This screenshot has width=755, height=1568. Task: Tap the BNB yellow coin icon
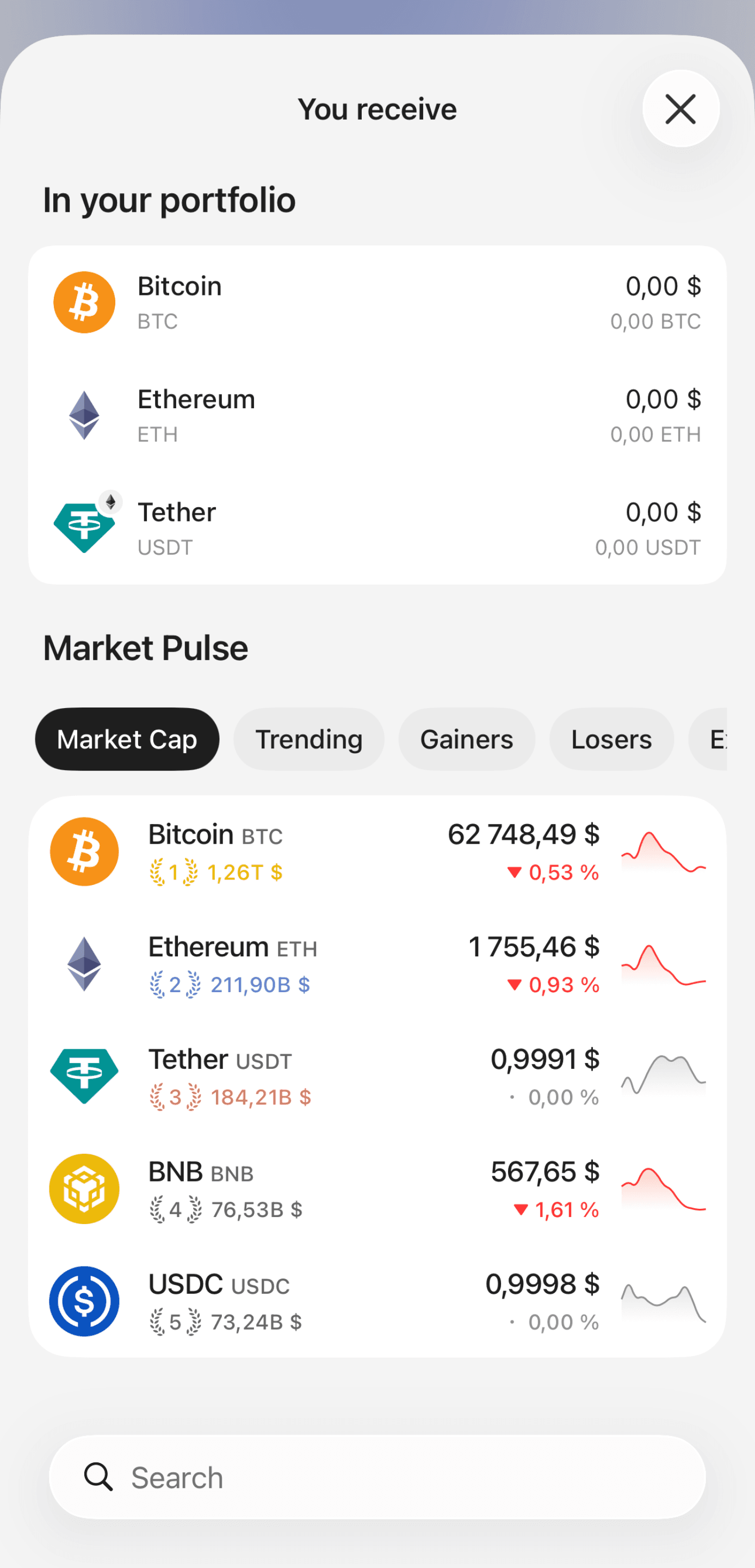[84, 1188]
